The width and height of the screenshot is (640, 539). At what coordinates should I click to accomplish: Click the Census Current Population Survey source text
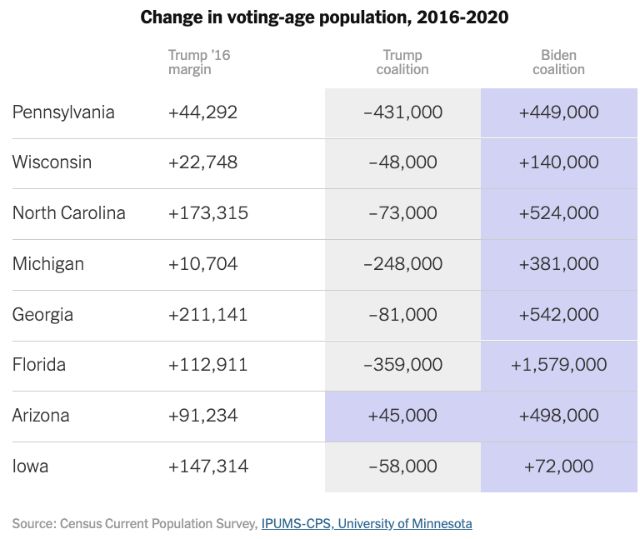pos(134,523)
